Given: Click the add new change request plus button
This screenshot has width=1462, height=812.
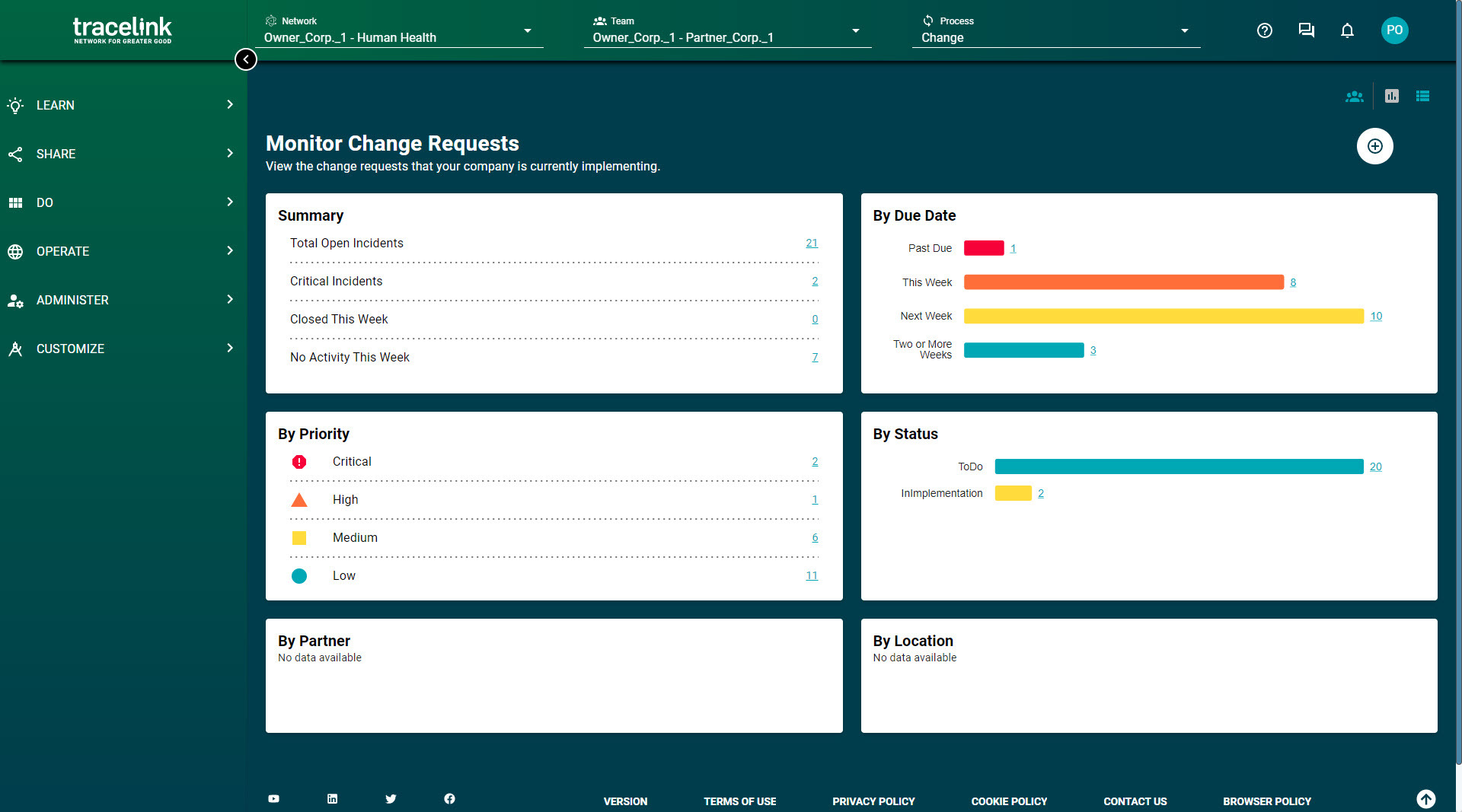Looking at the screenshot, I should pos(1375,146).
